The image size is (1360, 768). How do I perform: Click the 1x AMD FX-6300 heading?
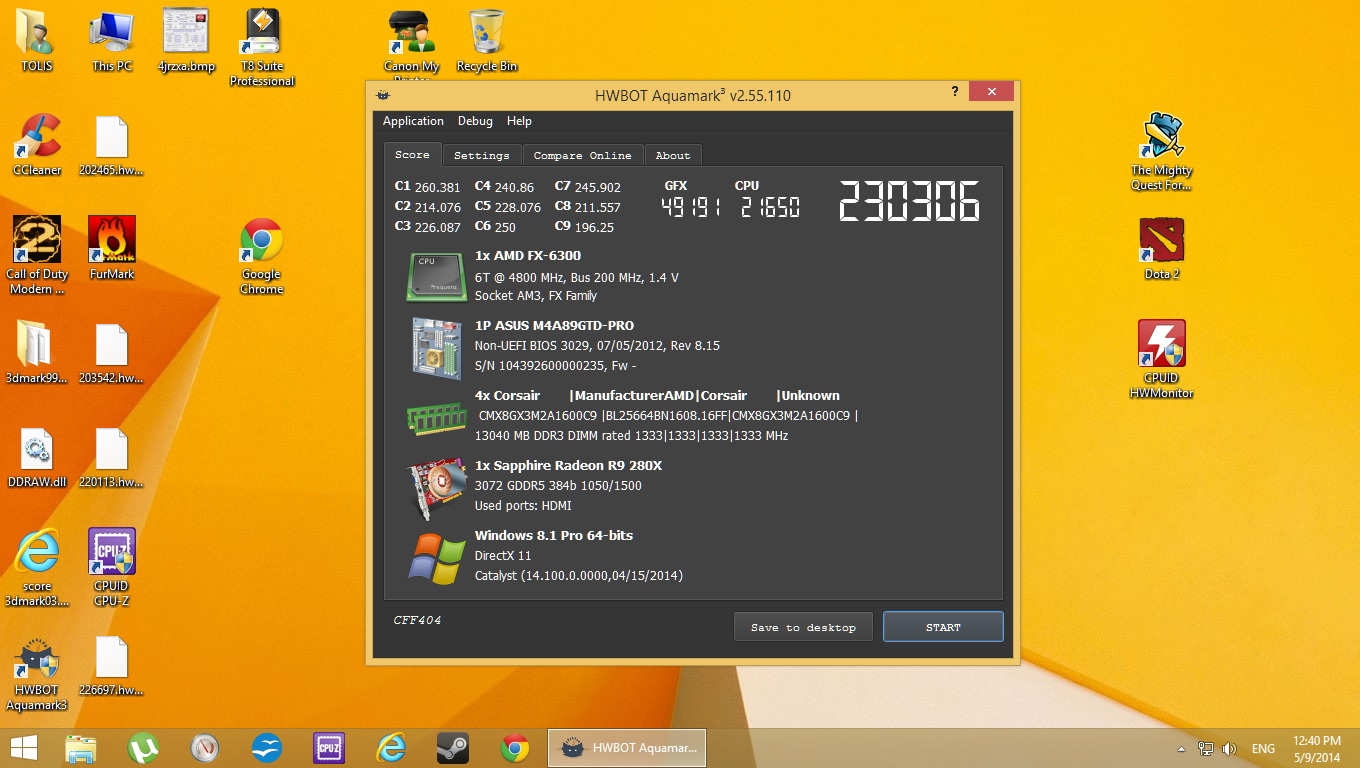tap(528, 256)
